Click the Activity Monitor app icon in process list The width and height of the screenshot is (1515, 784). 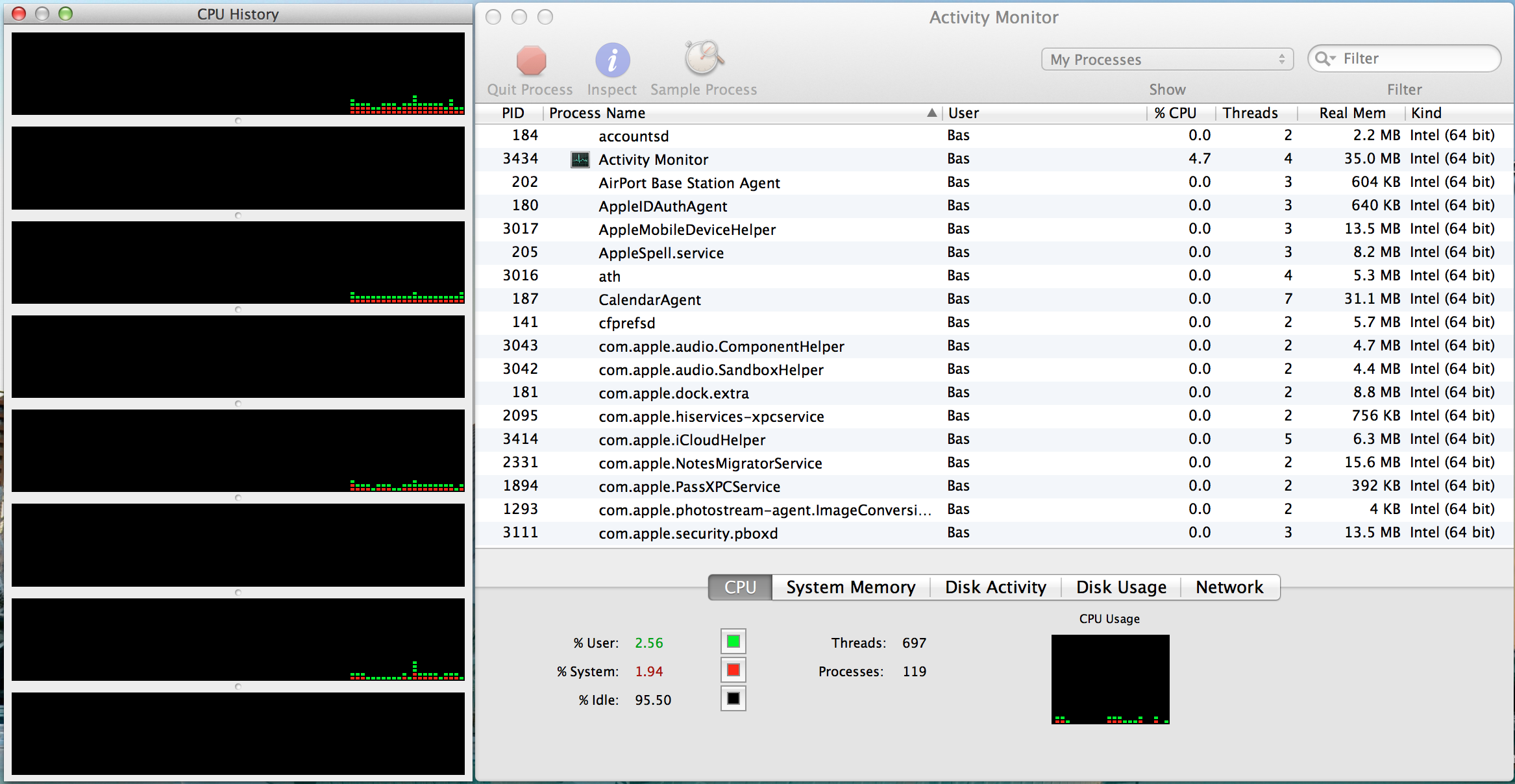tap(580, 160)
